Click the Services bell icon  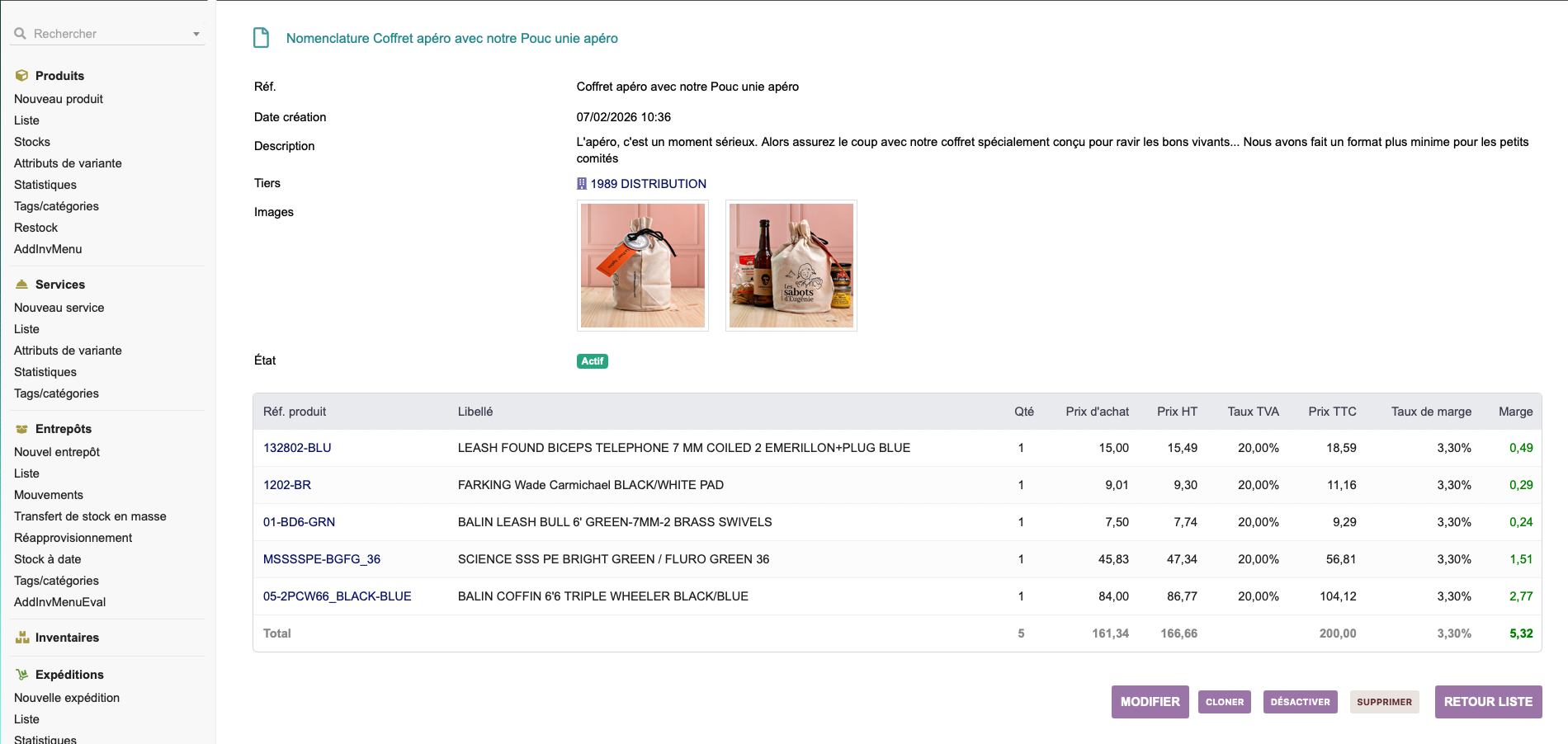pyautogui.click(x=22, y=285)
